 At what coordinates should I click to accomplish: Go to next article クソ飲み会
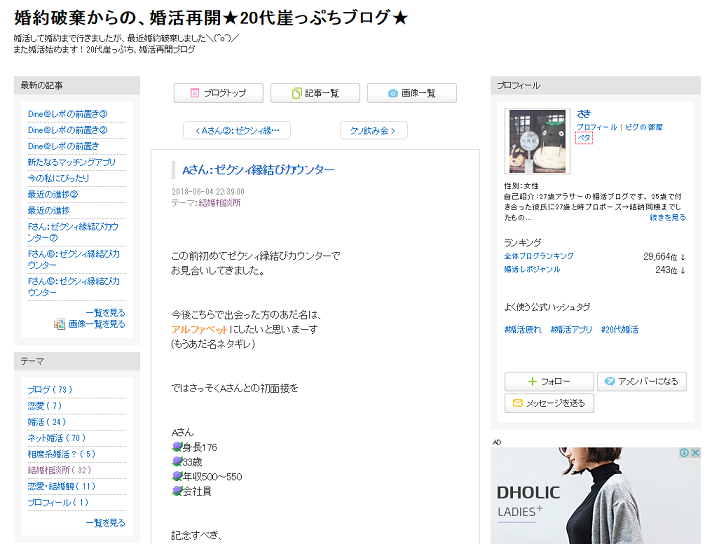pyautogui.click(x=374, y=130)
